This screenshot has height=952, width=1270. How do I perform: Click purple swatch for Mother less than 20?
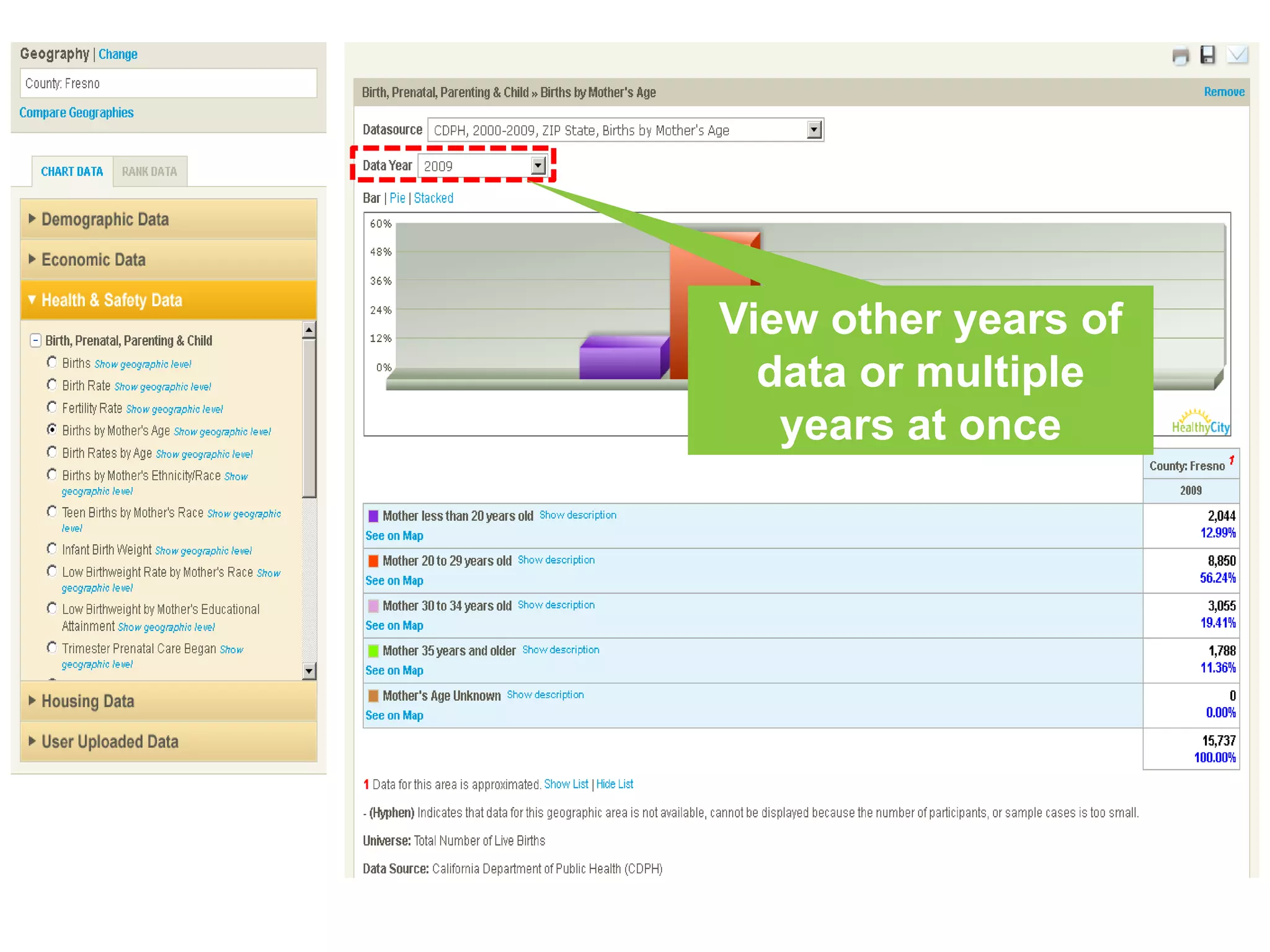coord(373,516)
